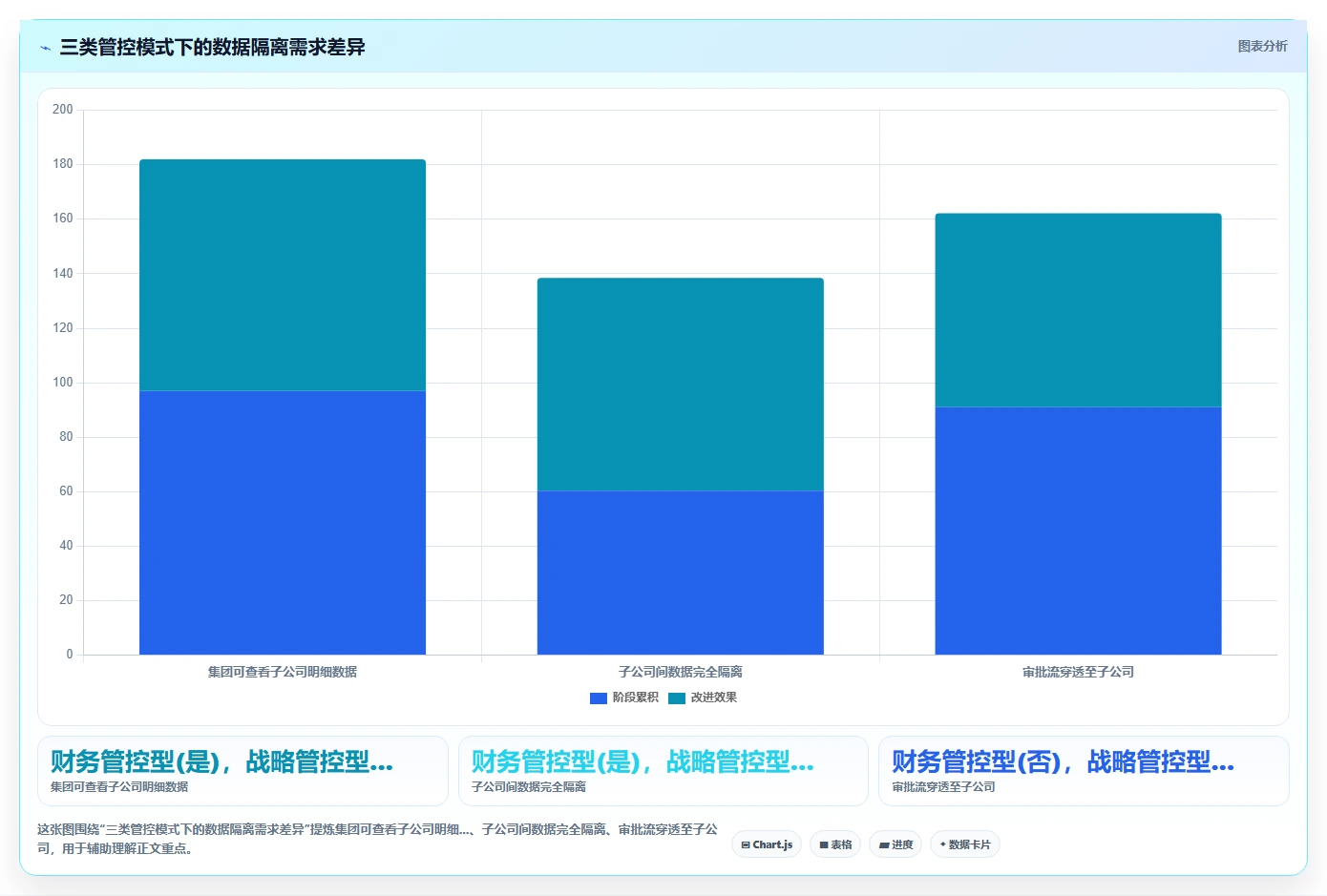Screen dimensions: 1327x896
Task: Select the 数据卡片 tag chip
Action: [x=965, y=844]
